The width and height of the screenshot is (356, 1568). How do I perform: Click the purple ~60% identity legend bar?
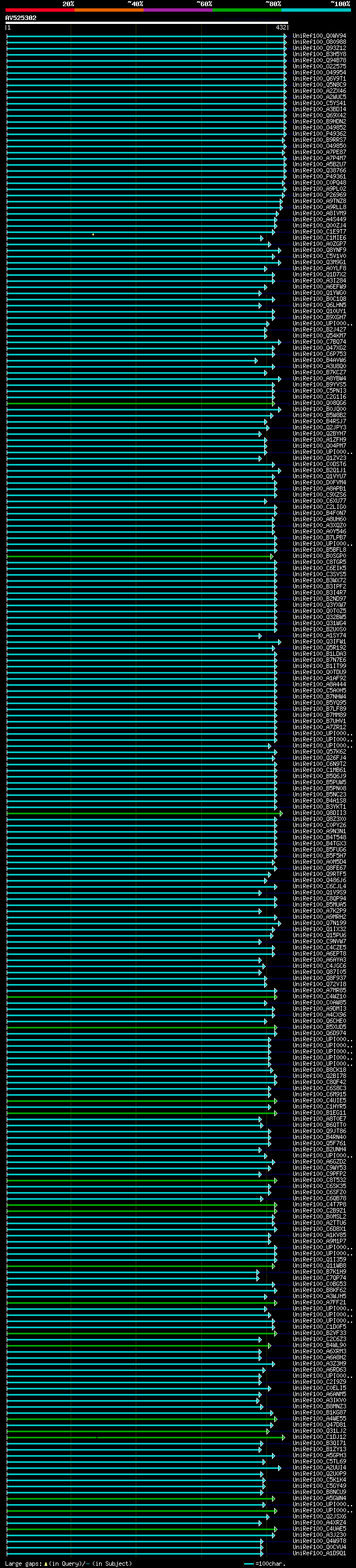(x=177, y=10)
